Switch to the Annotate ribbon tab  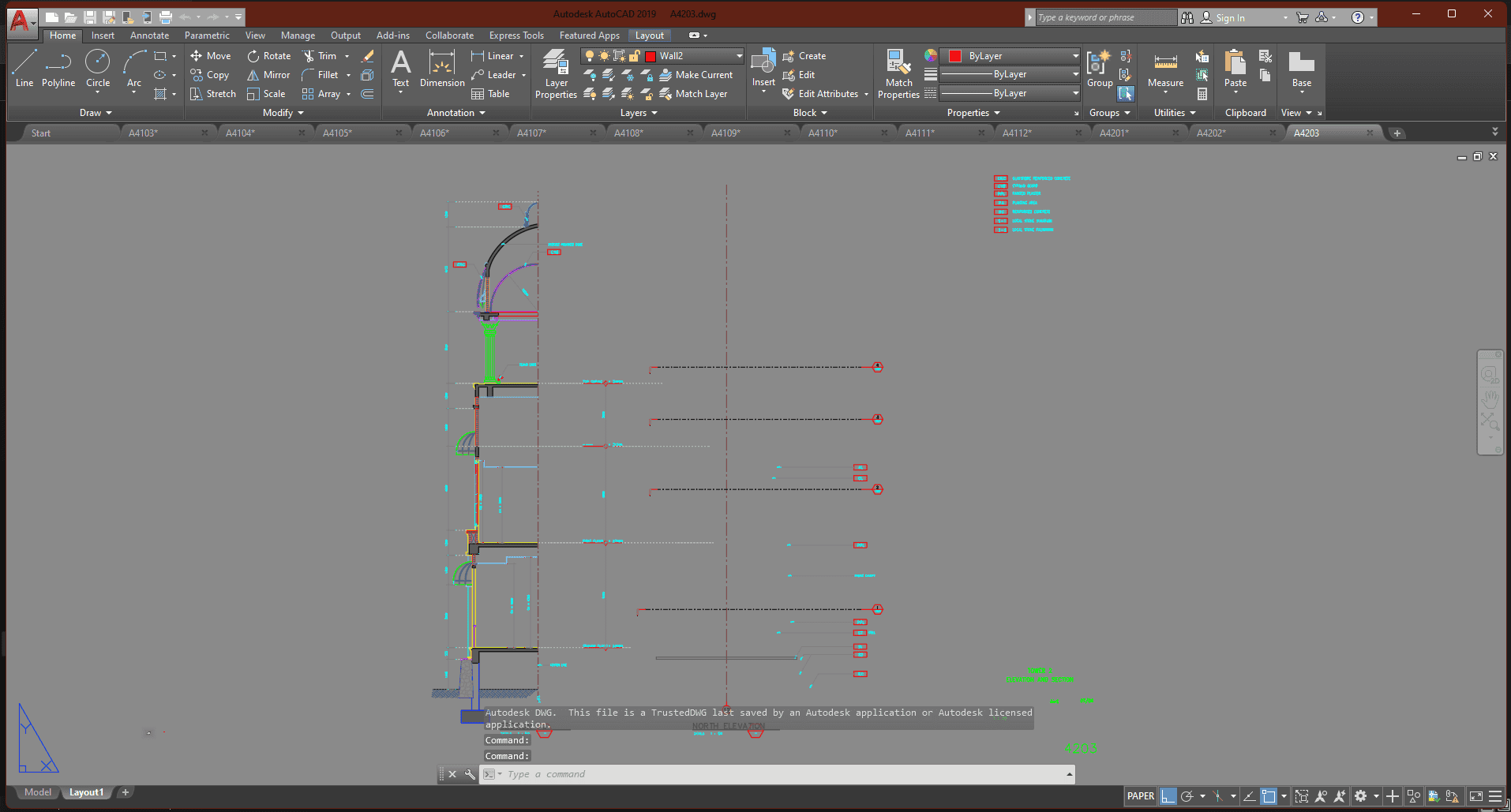coord(149,36)
